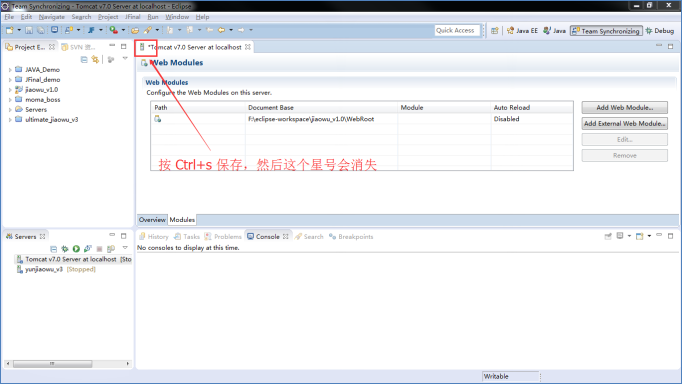This screenshot has height=384, width=683.
Task: Open the SVN repository tab
Action: coord(79,47)
